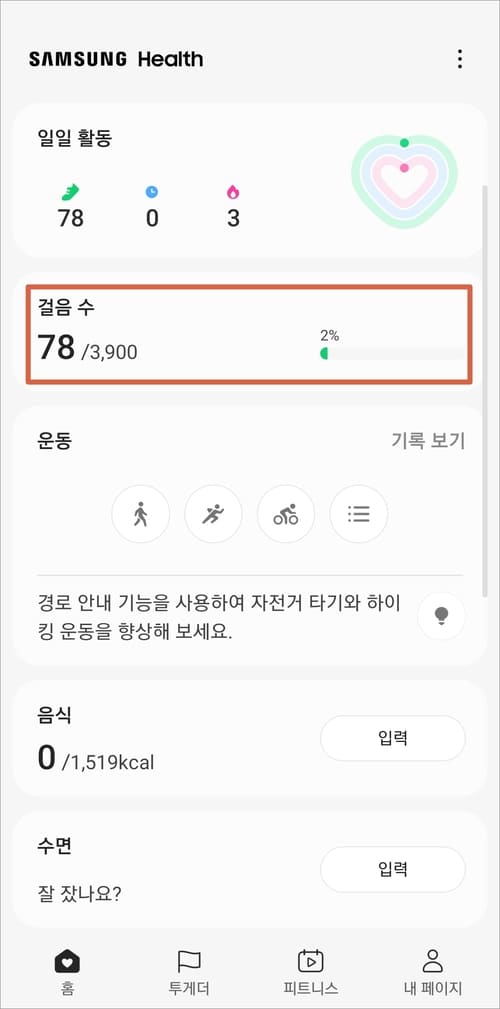Switch to the 피트니스 tab
The image size is (500, 1009).
click(x=311, y=972)
